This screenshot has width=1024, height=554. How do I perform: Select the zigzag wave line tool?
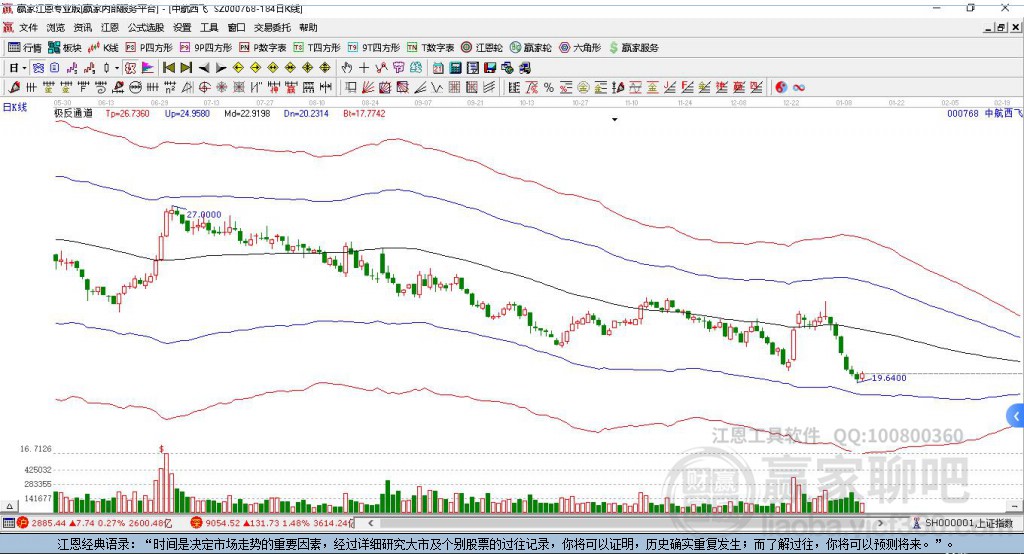(436, 88)
